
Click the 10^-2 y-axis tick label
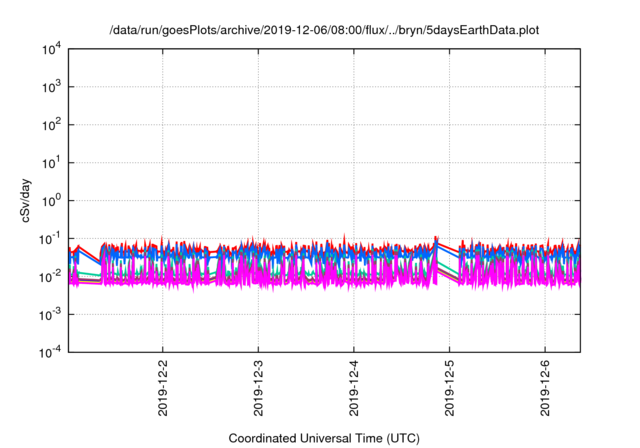pyautogui.click(x=50, y=277)
